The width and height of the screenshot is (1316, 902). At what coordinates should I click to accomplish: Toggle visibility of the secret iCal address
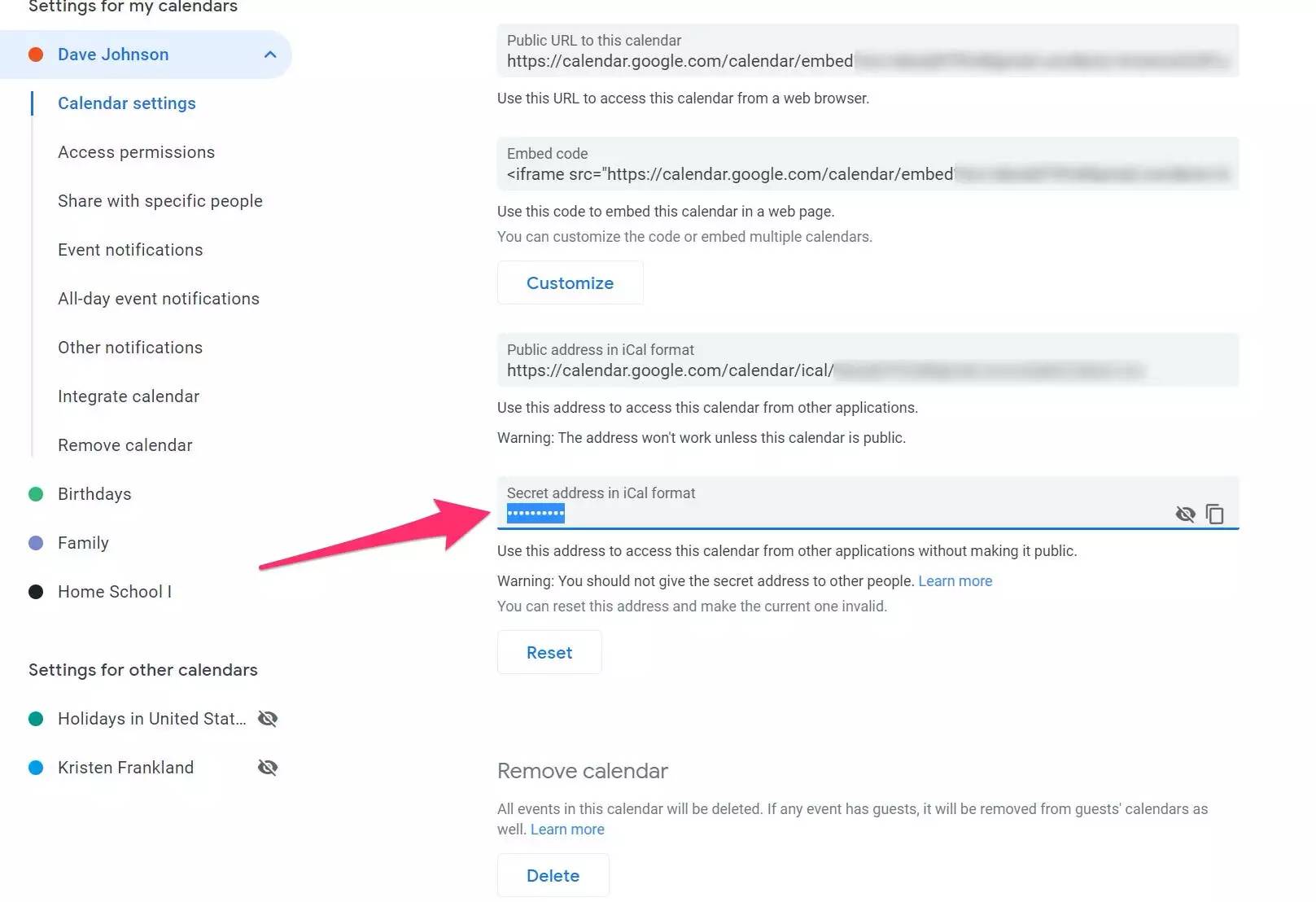click(1185, 514)
